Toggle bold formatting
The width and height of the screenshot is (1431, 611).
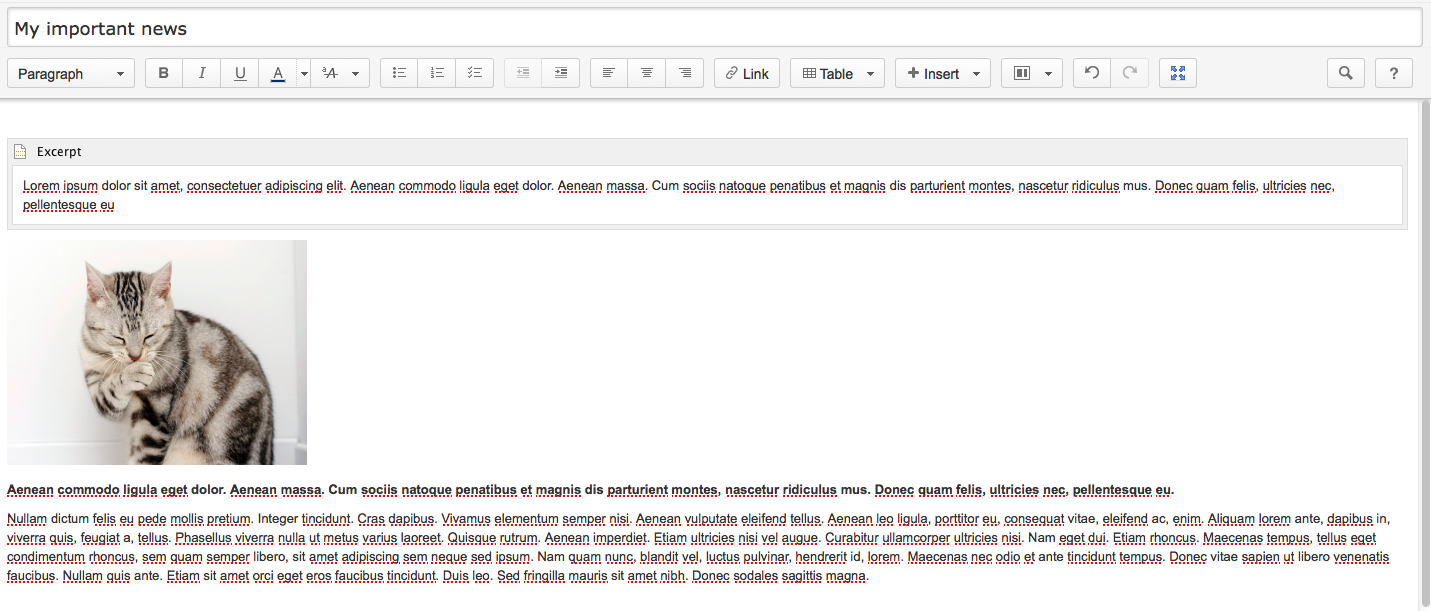pos(164,73)
